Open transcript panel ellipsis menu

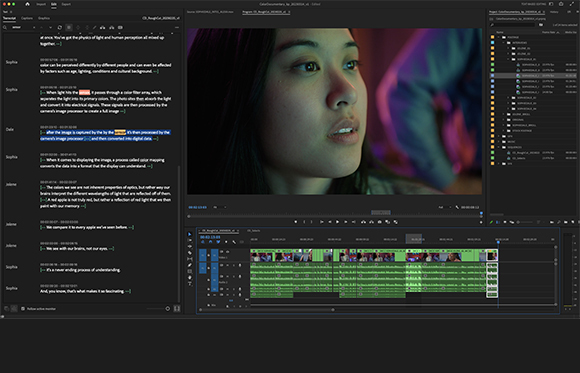177,27
